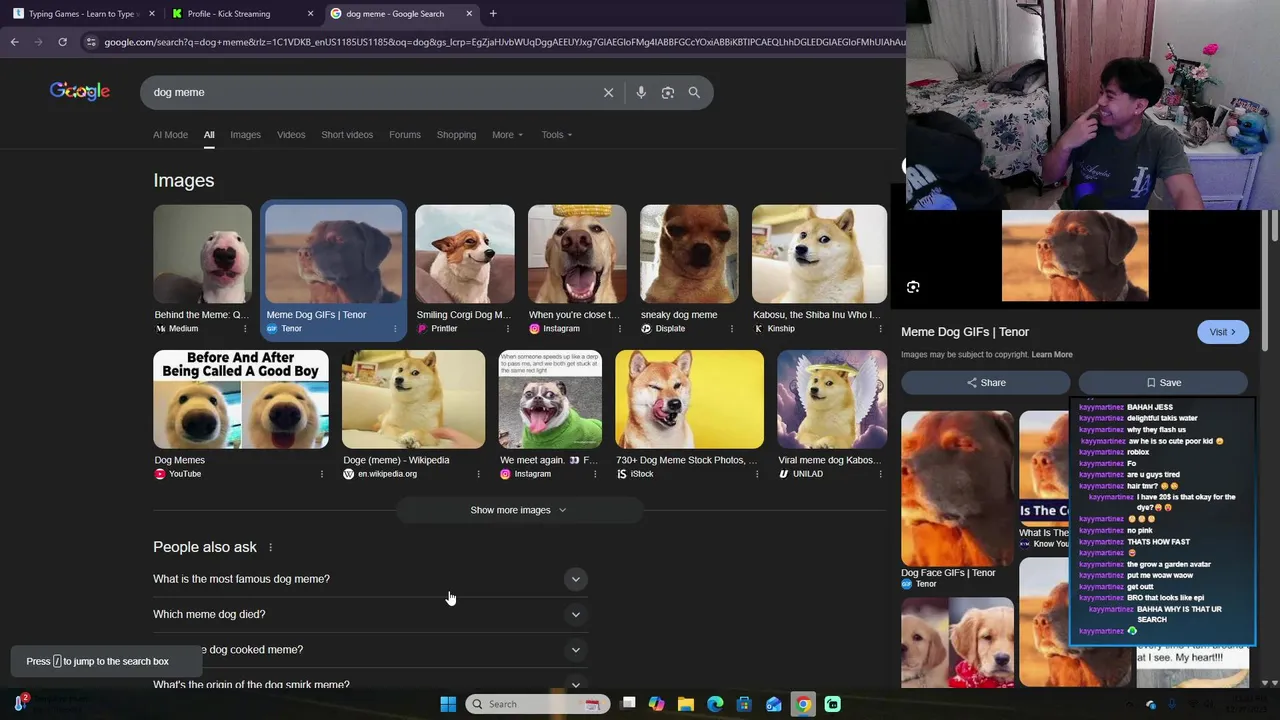Open Doge Wikipedia thumbnail
This screenshot has height=720, width=1280.
(413, 399)
